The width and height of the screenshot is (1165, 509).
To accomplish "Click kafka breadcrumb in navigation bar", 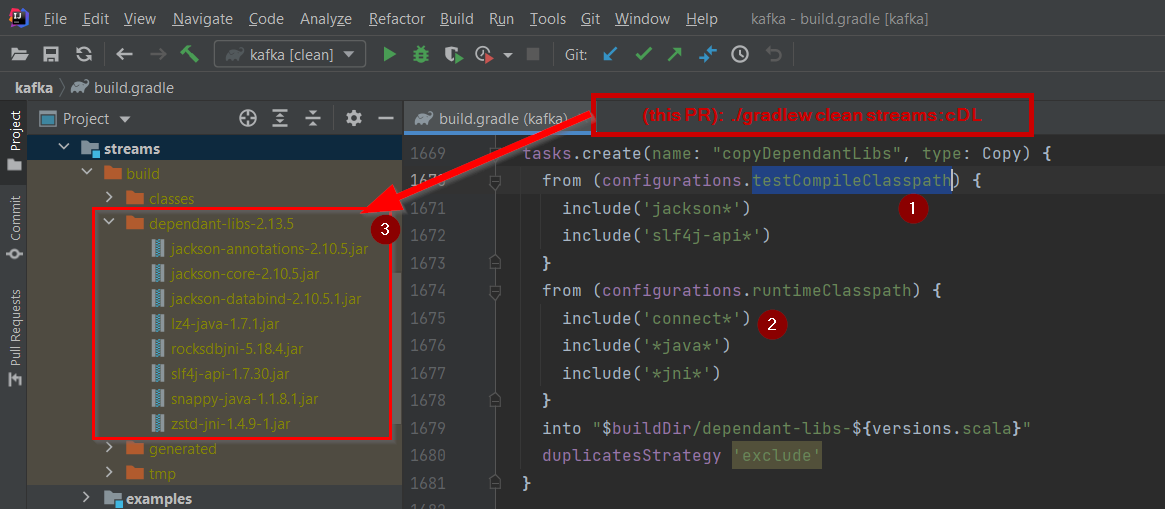I will pyautogui.click(x=33, y=88).
